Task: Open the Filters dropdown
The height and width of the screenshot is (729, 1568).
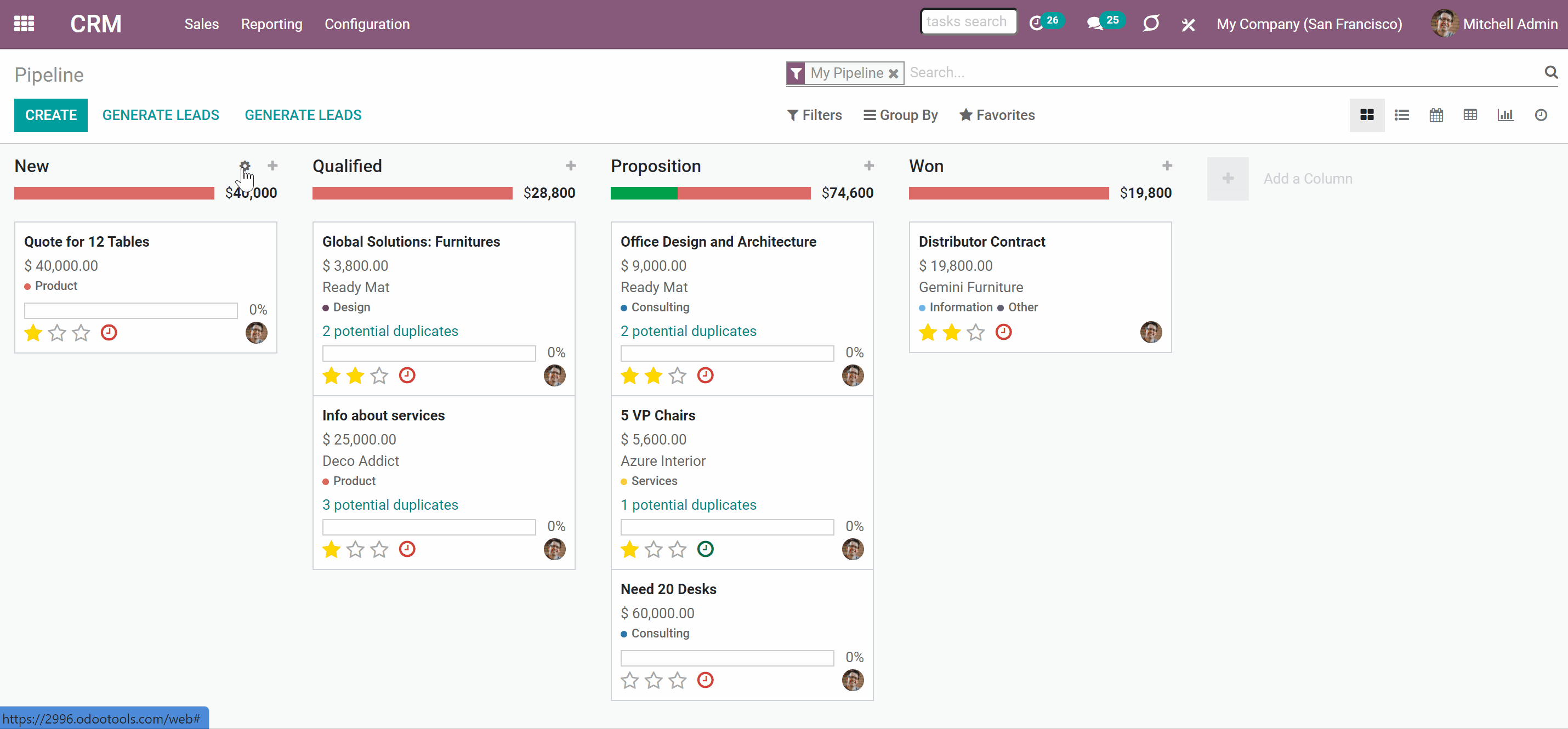Action: click(x=815, y=115)
